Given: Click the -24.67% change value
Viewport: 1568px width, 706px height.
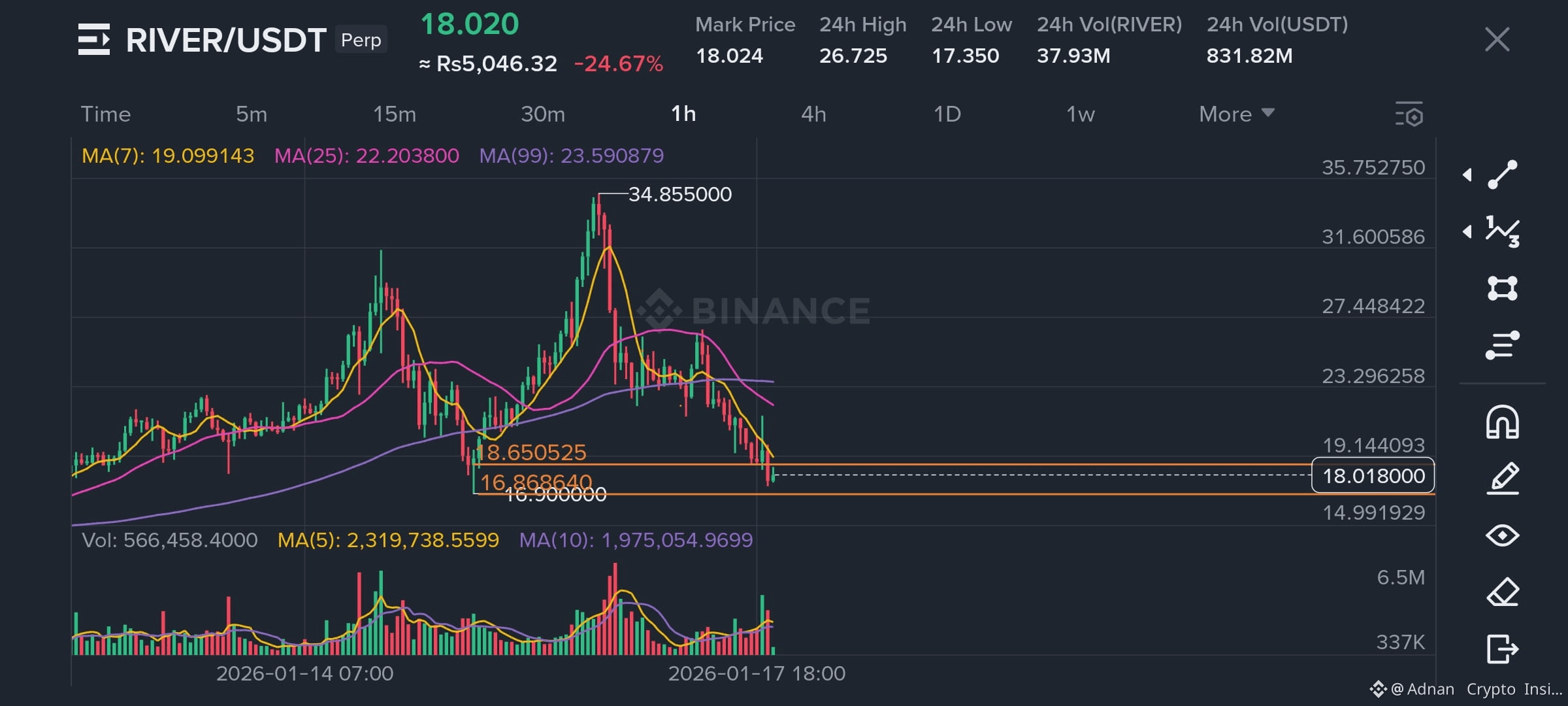Looking at the screenshot, I should (619, 63).
